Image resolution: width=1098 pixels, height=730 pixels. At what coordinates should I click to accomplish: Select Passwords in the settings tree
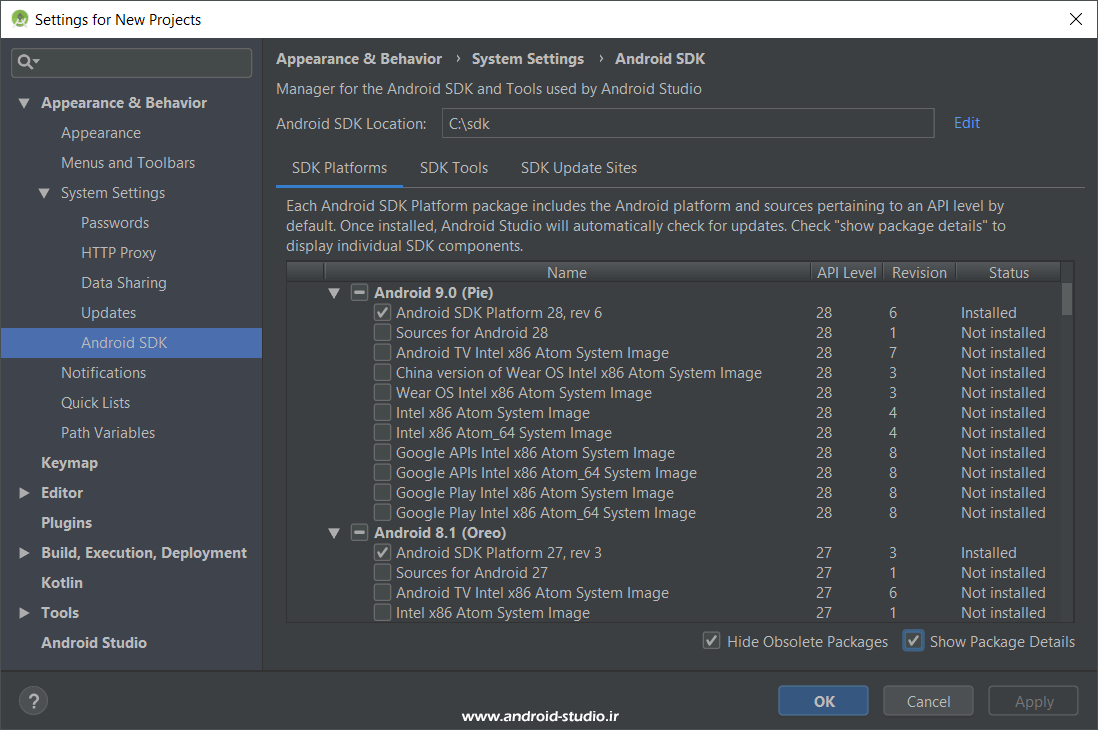(x=115, y=223)
